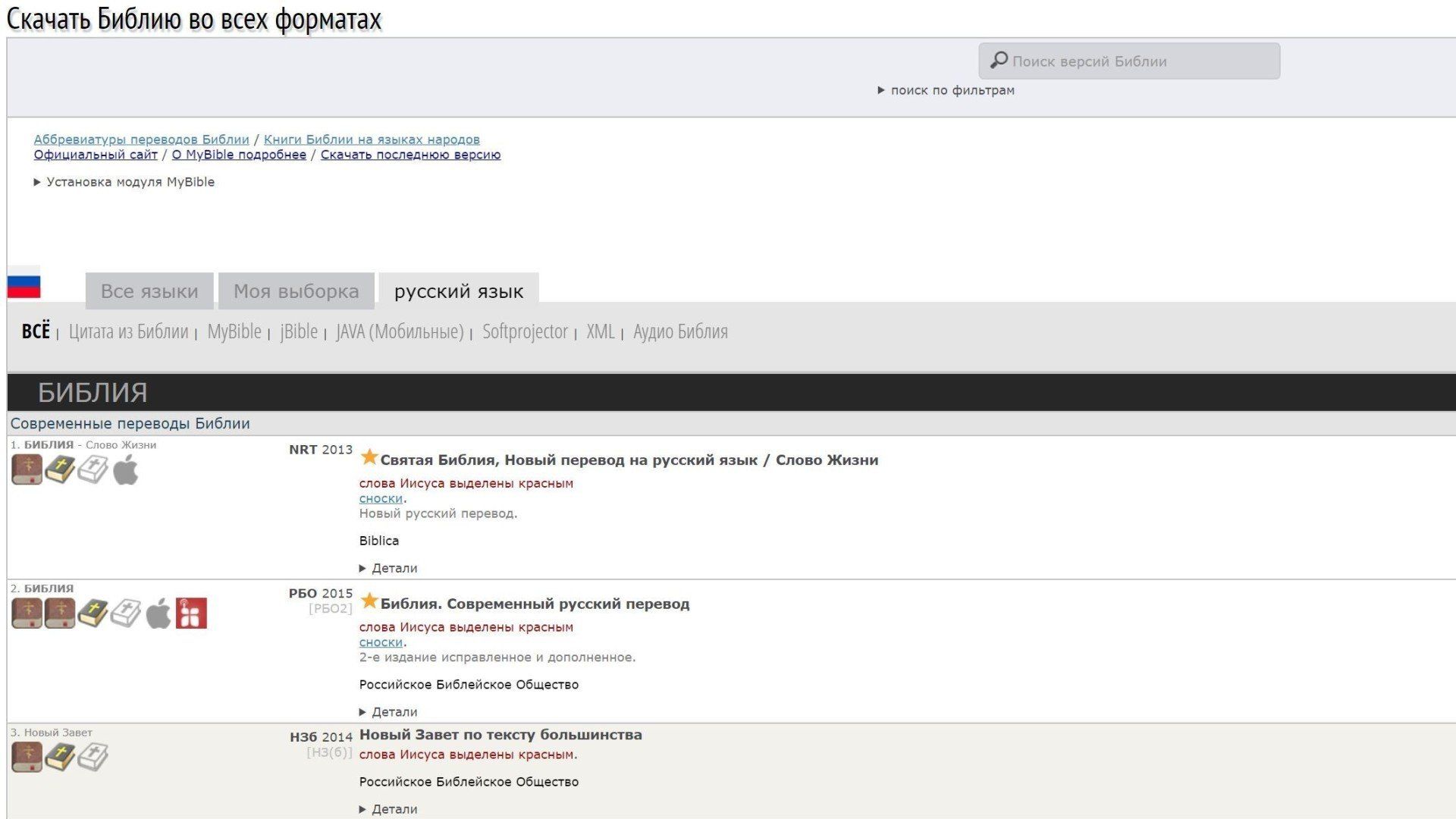Filter by XML format
Viewport: 1456px width, 819px height.
coord(601,331)
